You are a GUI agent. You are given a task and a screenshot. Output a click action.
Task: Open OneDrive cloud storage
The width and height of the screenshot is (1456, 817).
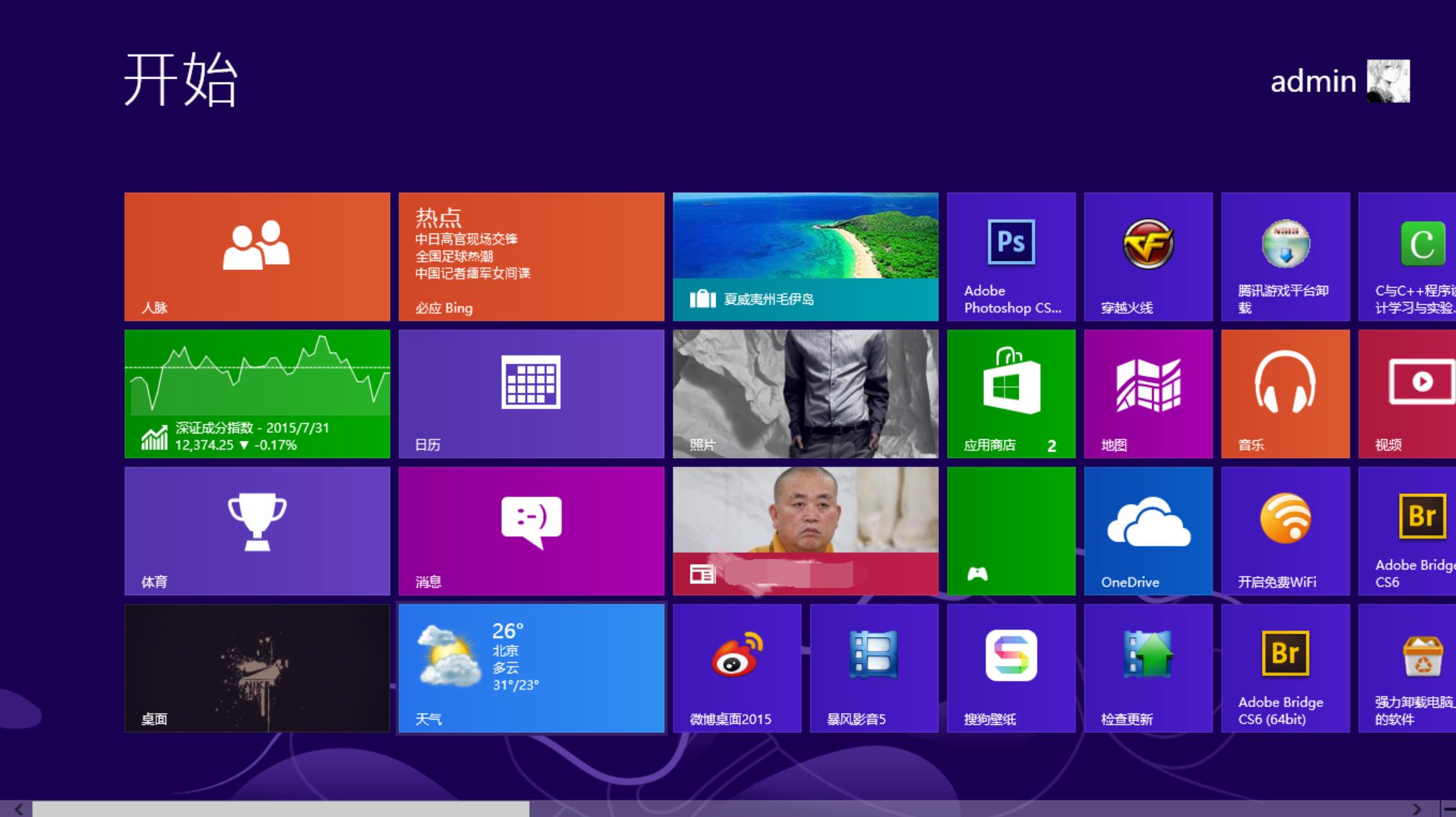pos(1149,530)
